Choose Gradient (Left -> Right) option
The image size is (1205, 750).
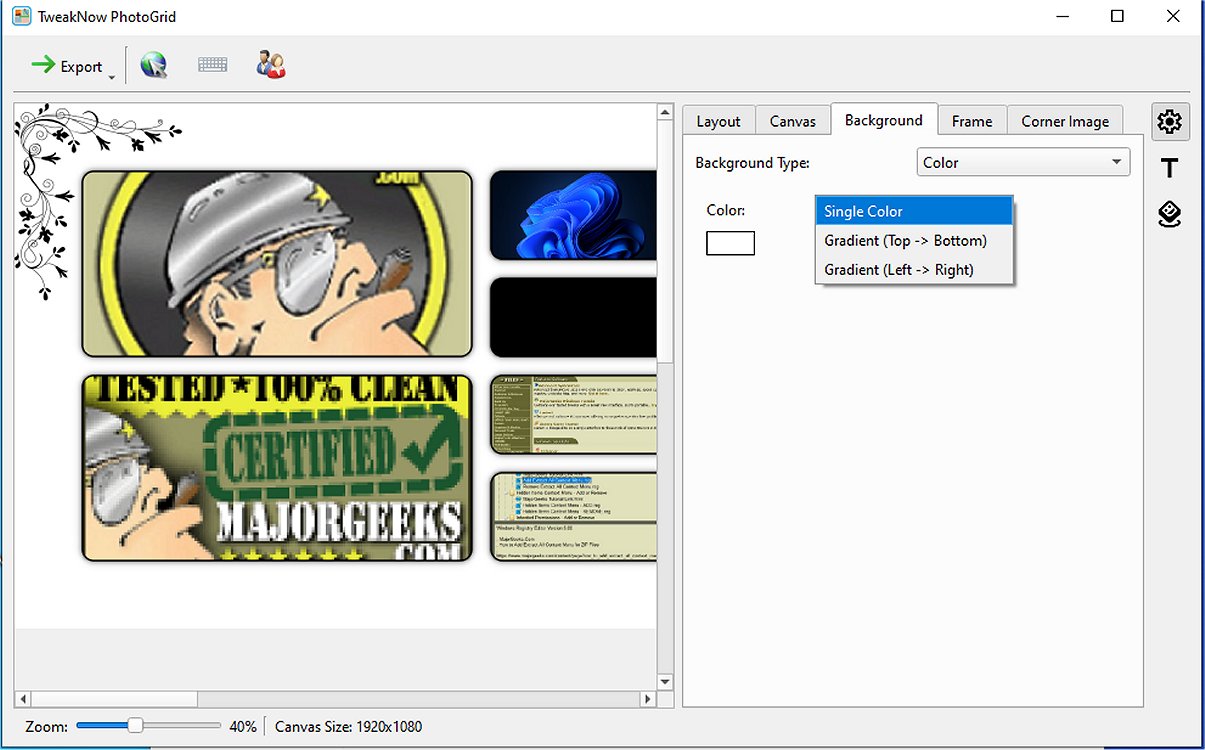(x=915, y=269)
